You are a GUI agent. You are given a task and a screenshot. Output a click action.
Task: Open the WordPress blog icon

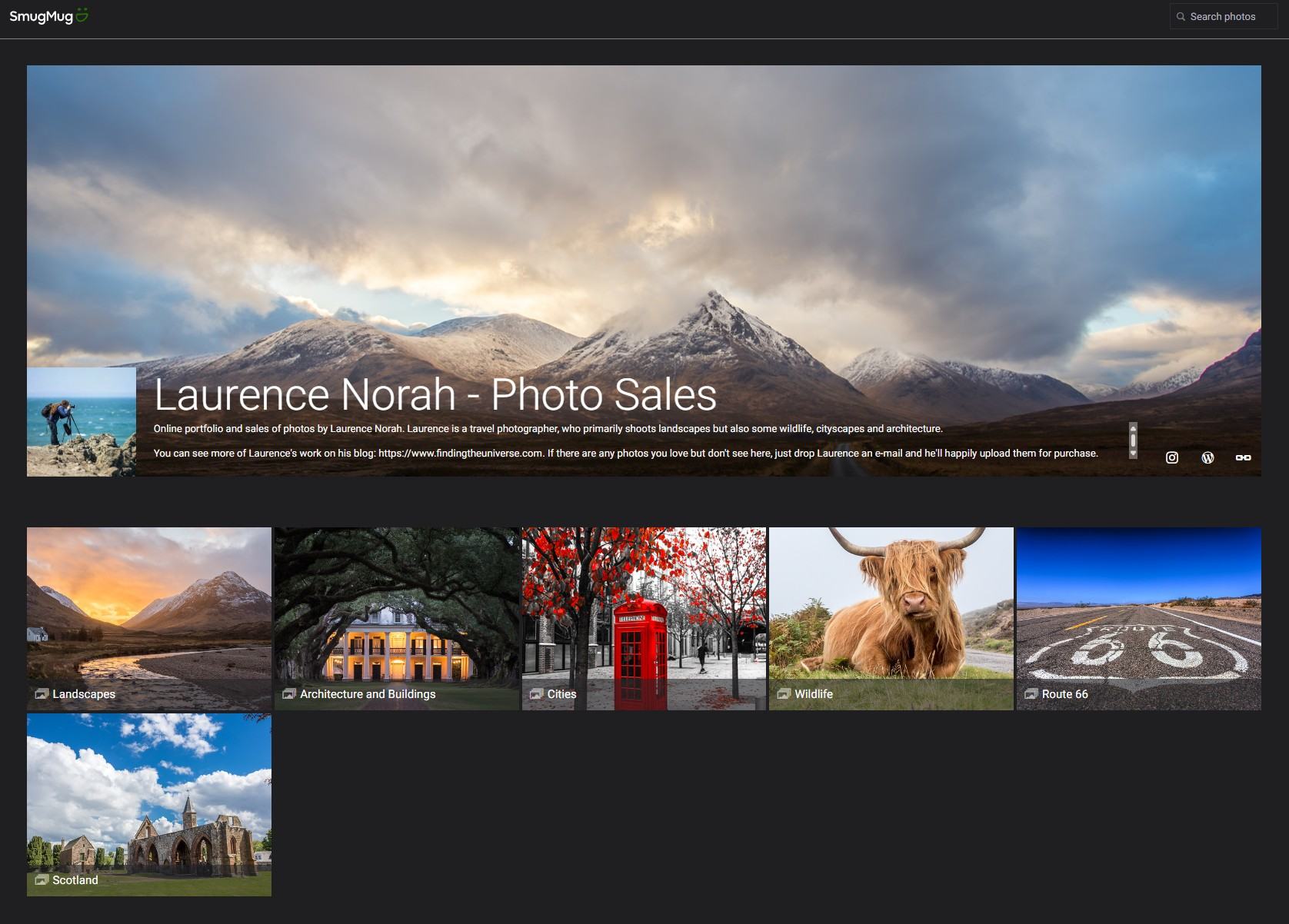click(x=1208, y=457)
